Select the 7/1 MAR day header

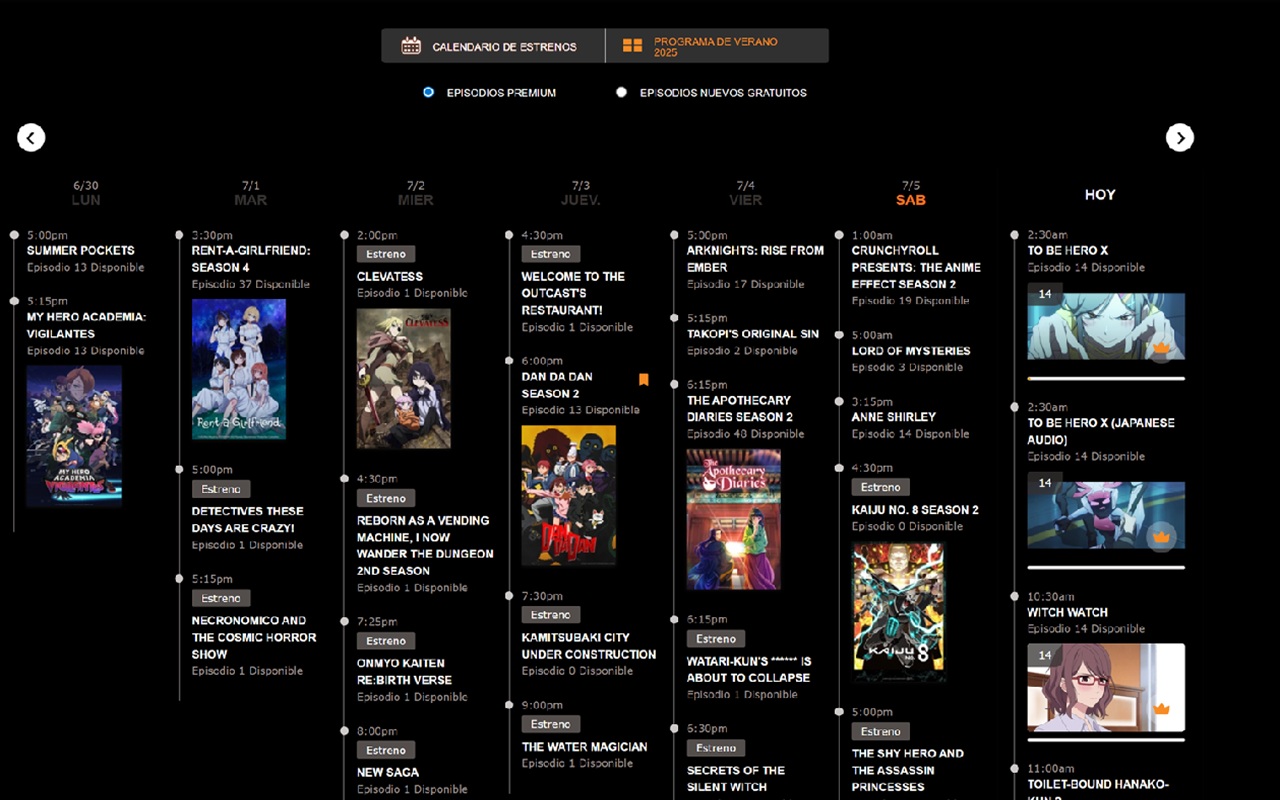(x=251, y=193)
